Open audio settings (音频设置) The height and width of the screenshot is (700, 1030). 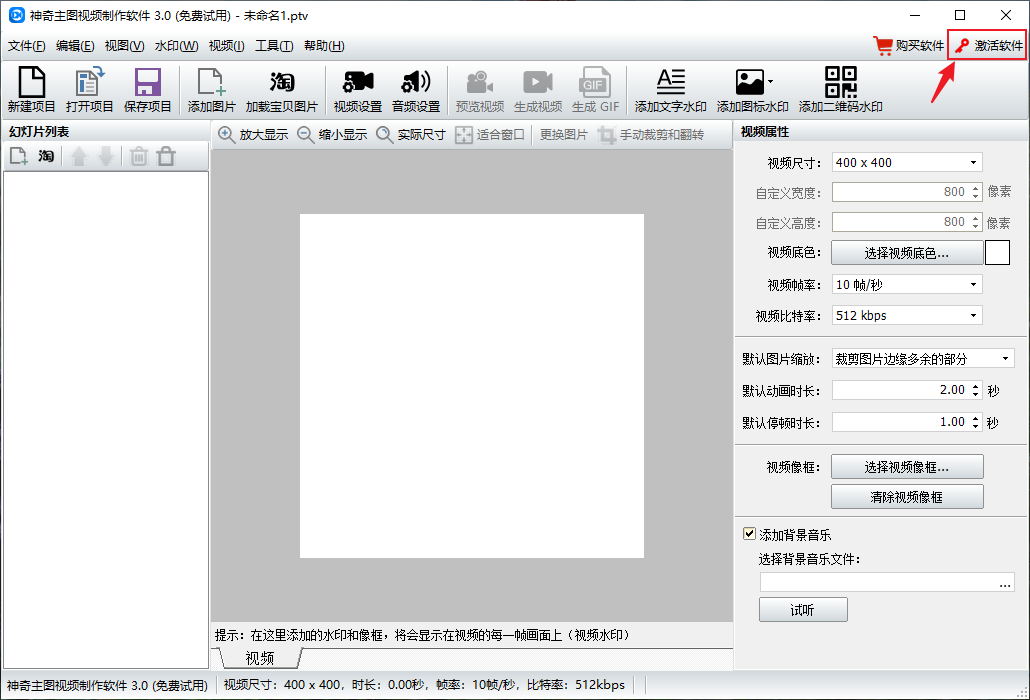pos(416,89)
